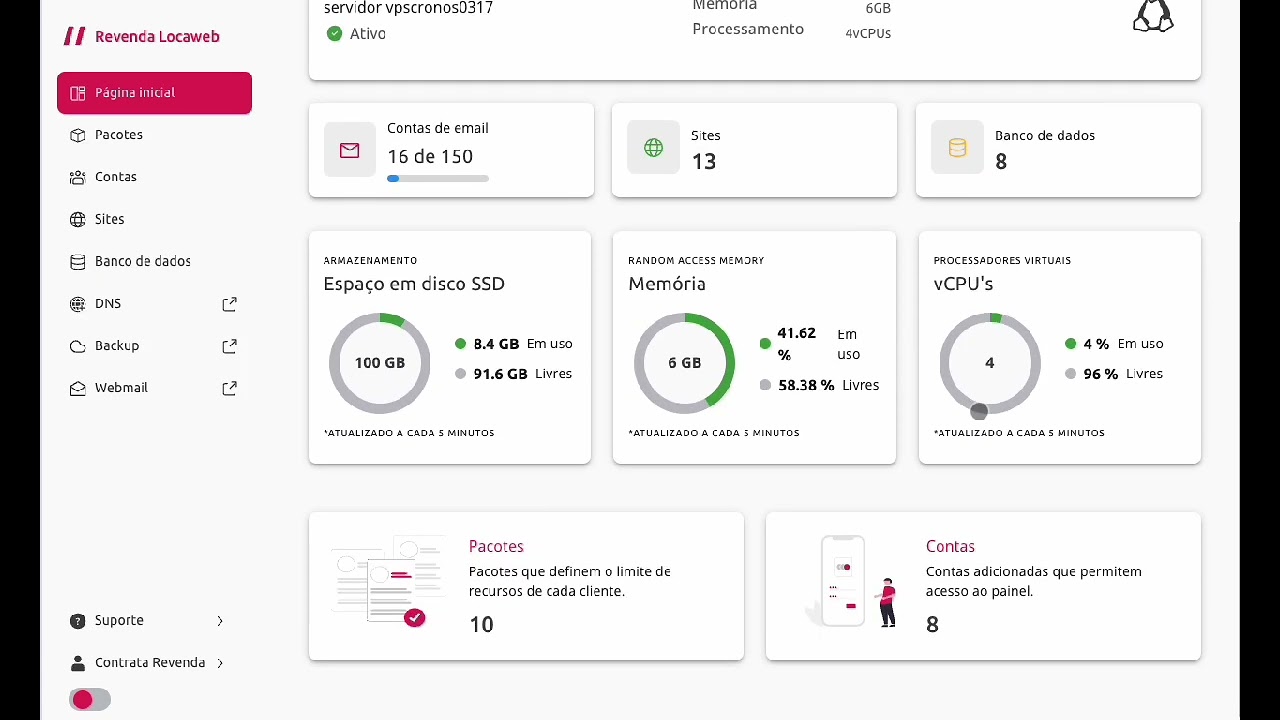Expand the Suporte chevron
This screenshot has height=720, width=1280.
tap(220, 621)
